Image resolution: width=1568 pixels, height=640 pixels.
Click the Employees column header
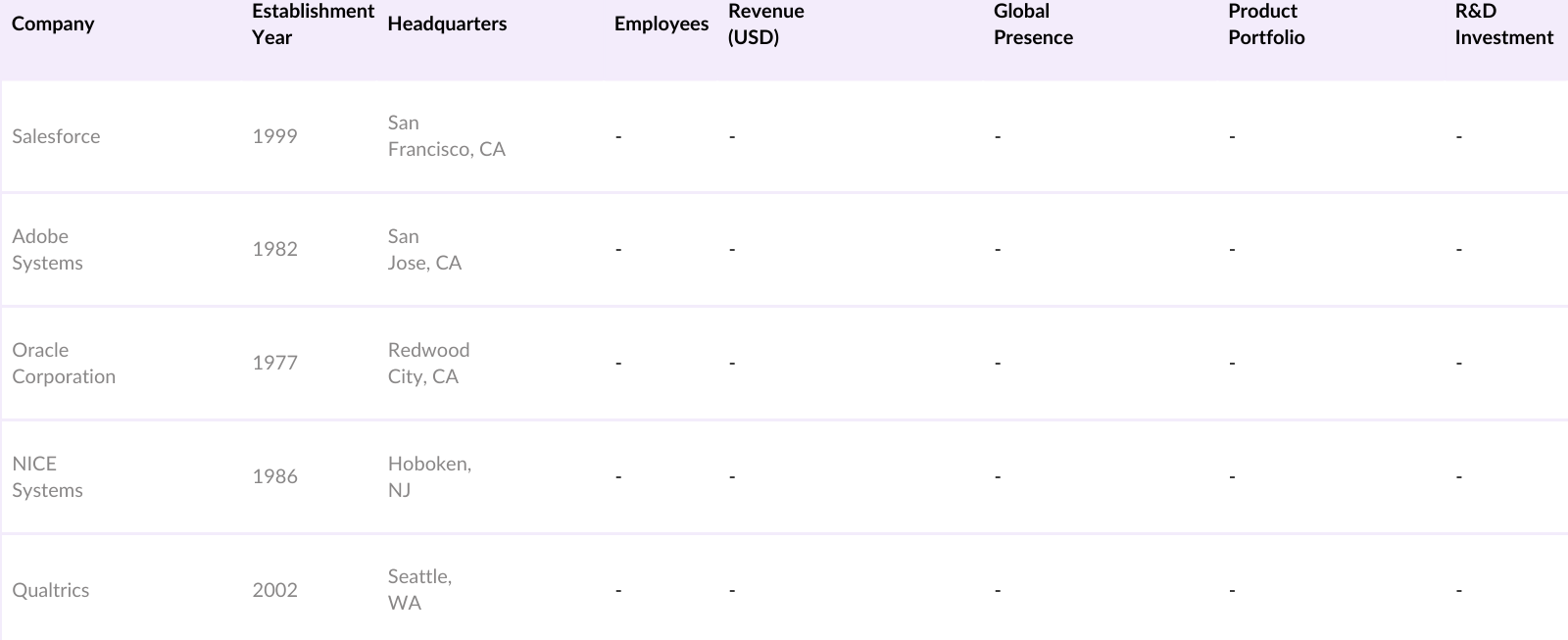661,25
